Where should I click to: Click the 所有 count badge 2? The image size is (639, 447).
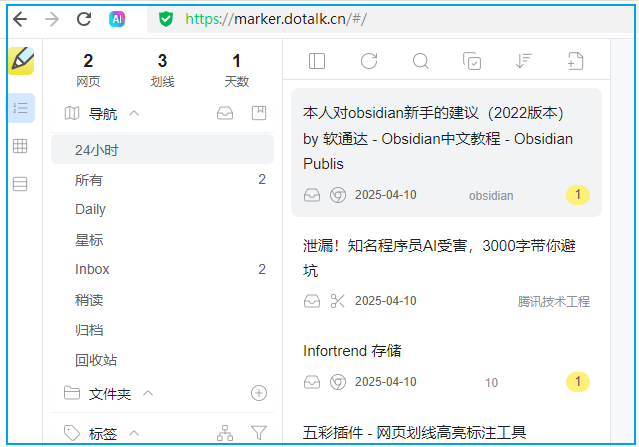pos(262,179)
